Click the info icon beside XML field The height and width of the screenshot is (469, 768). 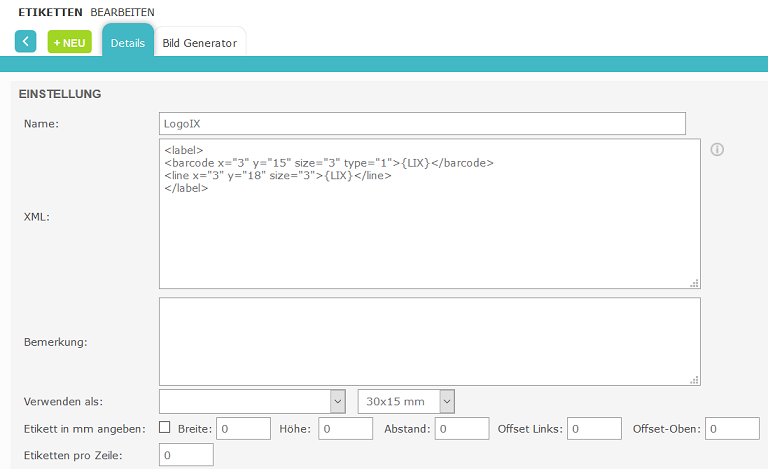717,150
